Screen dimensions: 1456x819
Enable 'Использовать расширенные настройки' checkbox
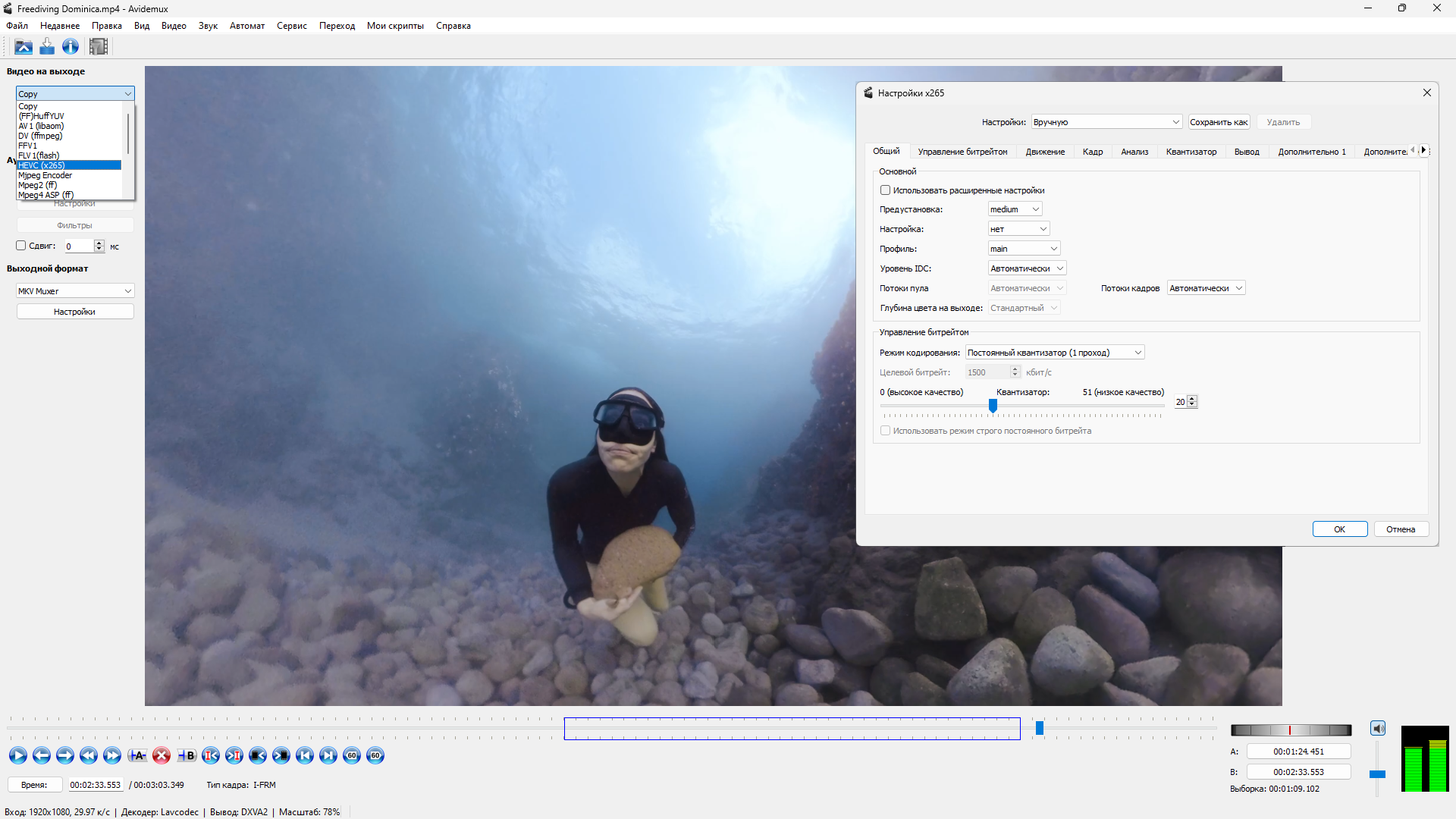click(885, 190)
